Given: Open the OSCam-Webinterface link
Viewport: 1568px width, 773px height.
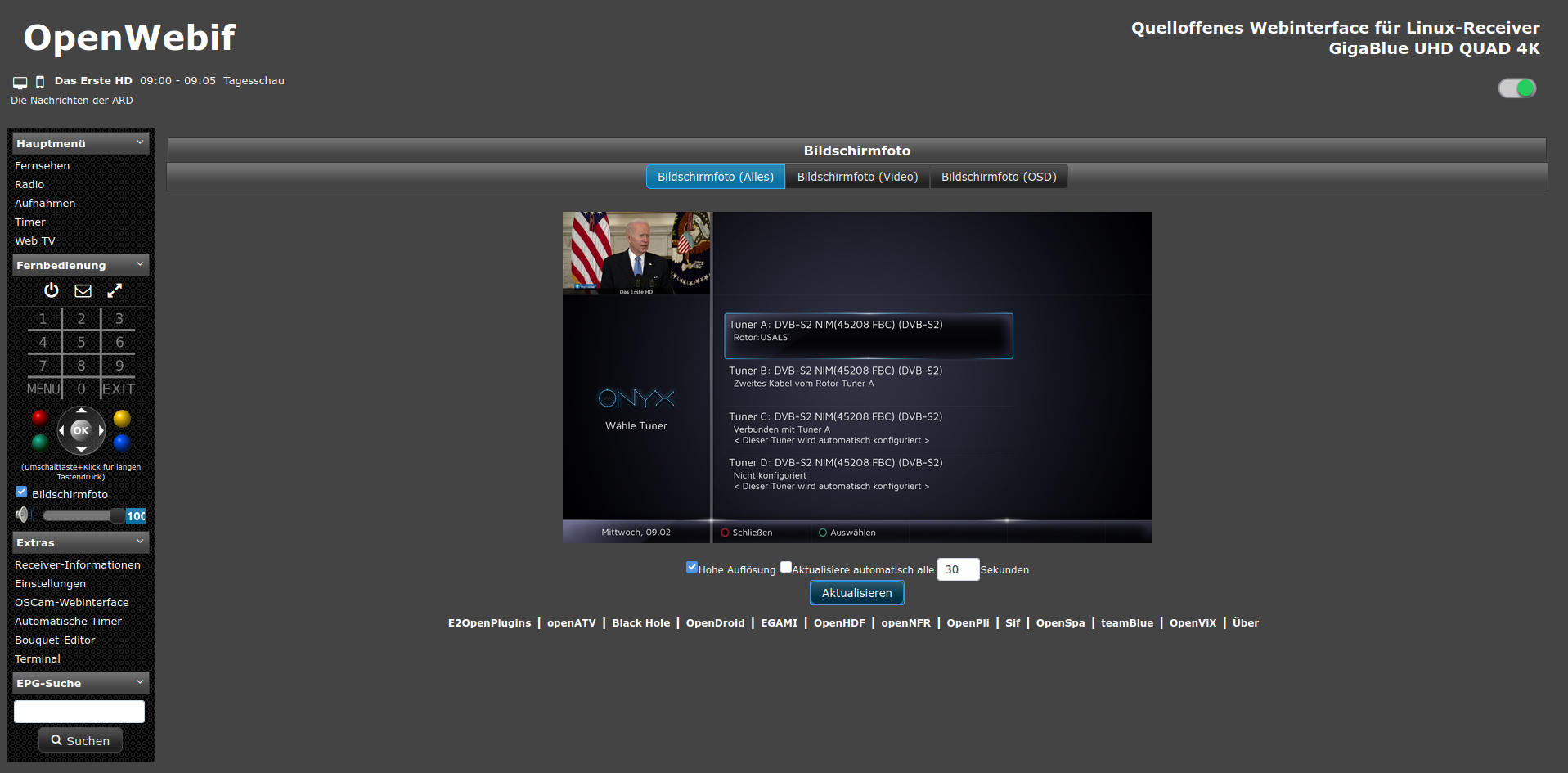Looking at the screenshot, I should tap(72, 602).
